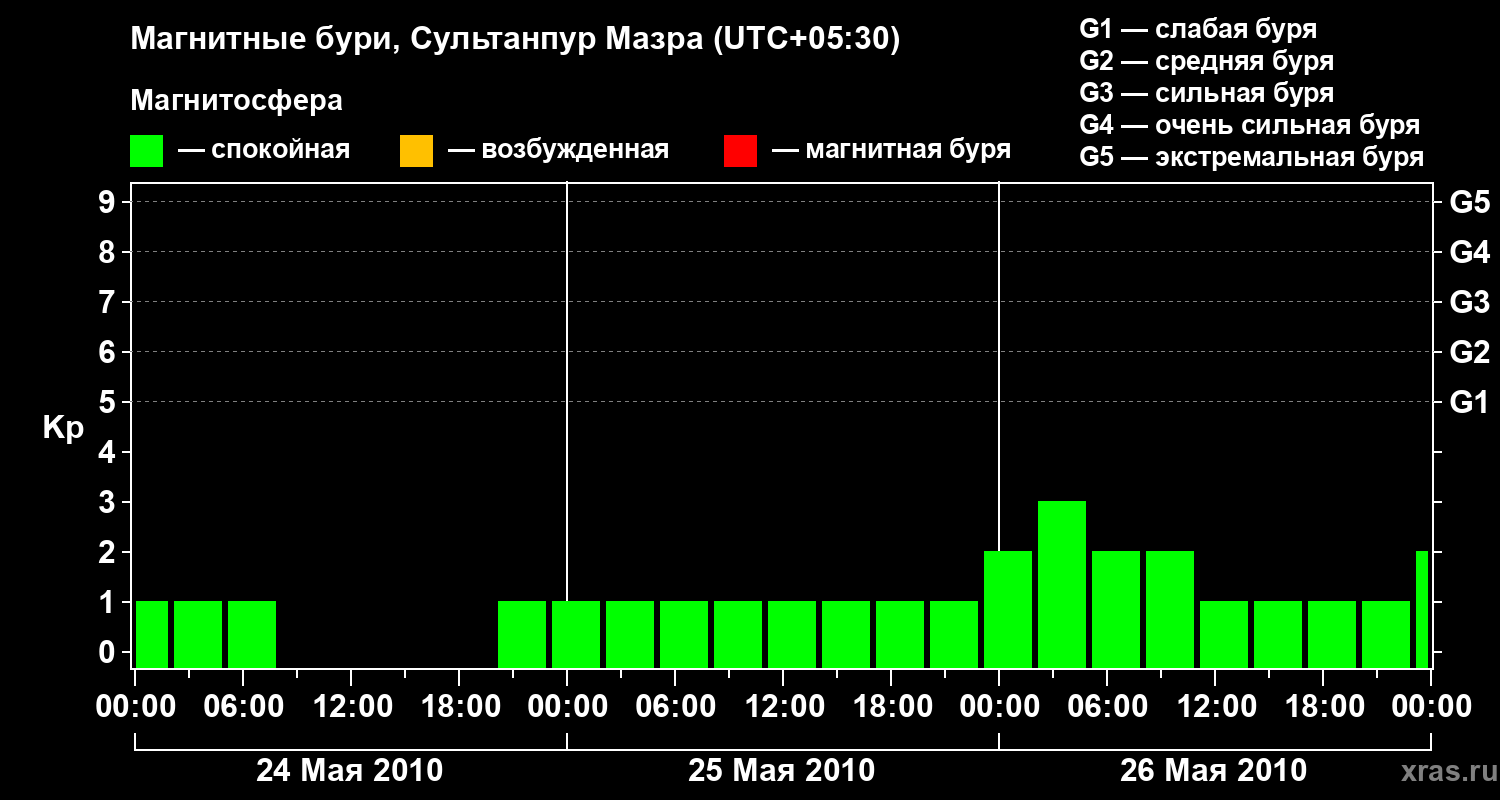Click the 'G1 — слабая буря' legend line
1500x800 pixels.
coord(1198,29)
